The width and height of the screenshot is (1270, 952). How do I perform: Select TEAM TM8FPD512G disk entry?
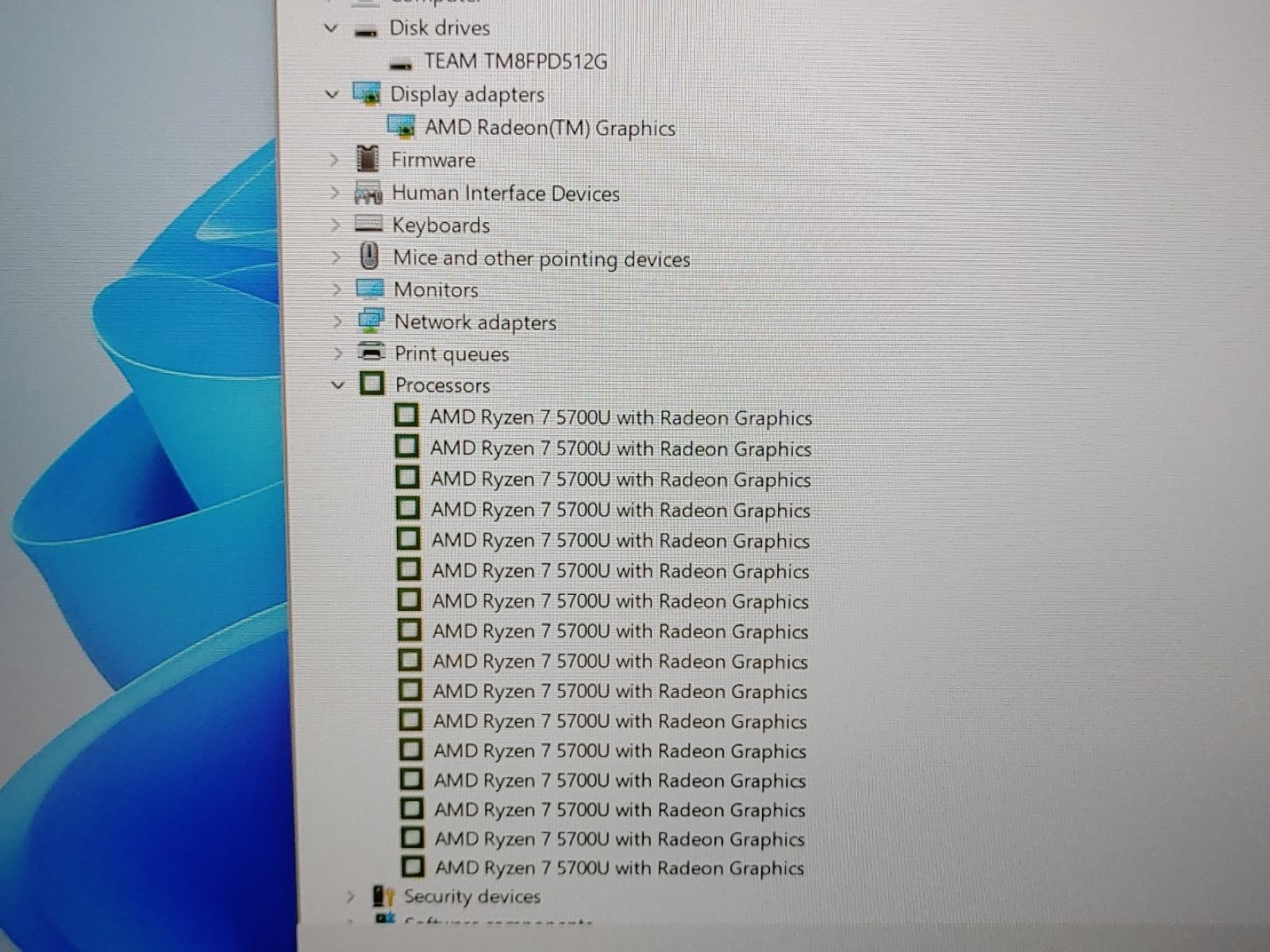516,61
